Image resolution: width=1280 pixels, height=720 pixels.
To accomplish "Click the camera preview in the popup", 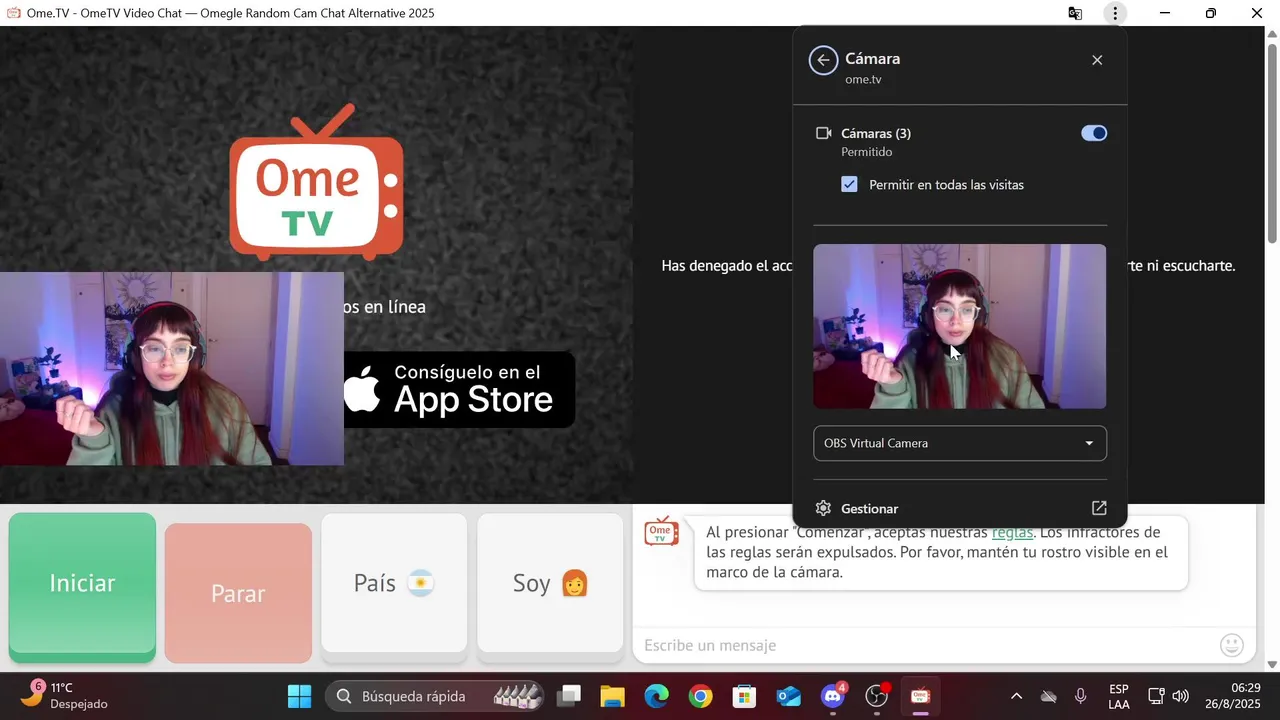I will [960, 326].
